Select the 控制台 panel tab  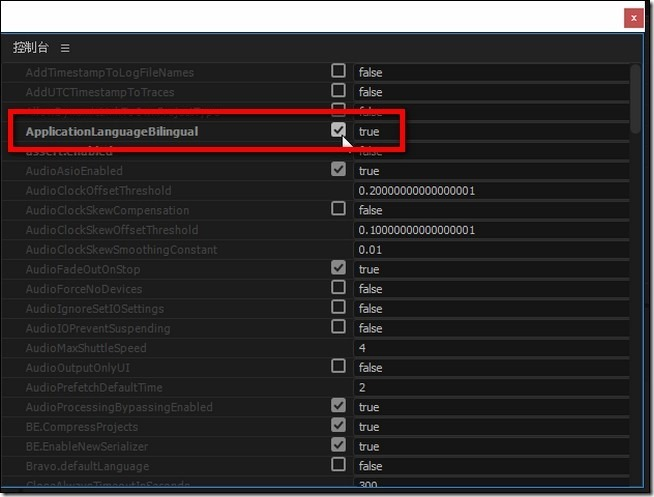coord(30,48)
